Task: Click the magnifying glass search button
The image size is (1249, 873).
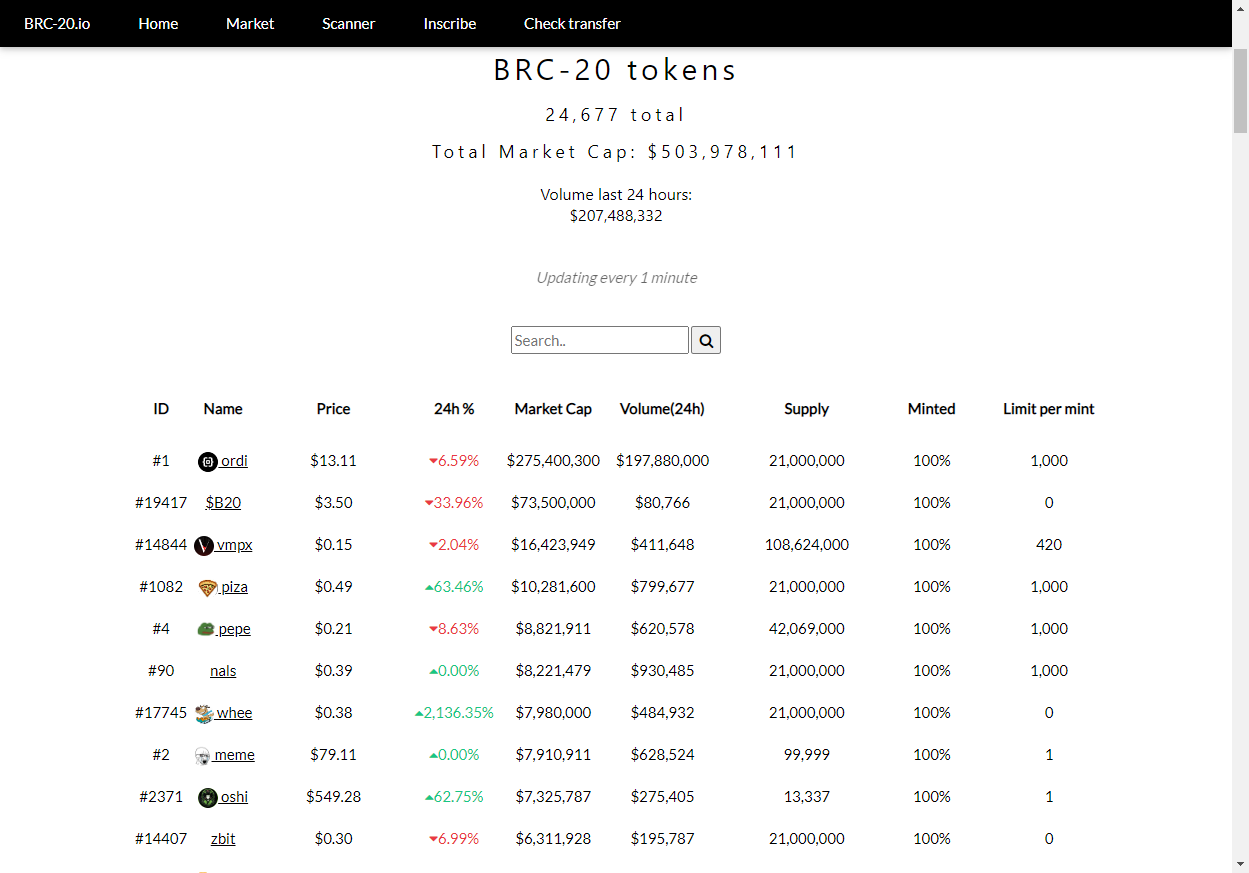Action: click(x=706, y=340)
